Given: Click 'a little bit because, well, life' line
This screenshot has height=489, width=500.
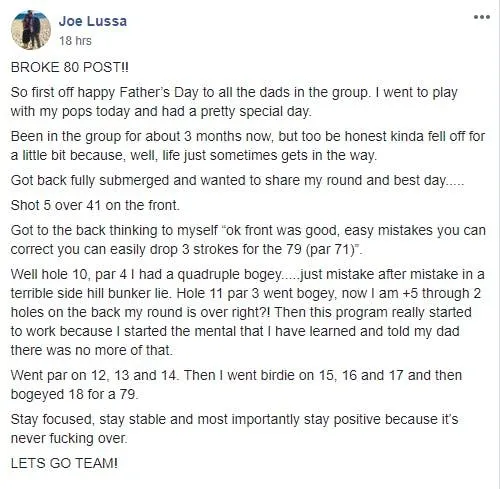Looking at the screenshot, I should coord(194,155).
